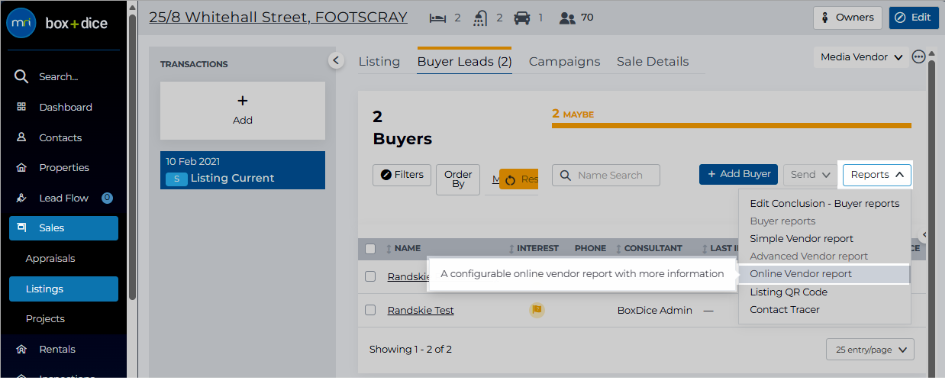Click the sidebar vertical scrollbar
The width and height of the screenshot is (945, 378).
pyautogui.click(x=132, y=156)
